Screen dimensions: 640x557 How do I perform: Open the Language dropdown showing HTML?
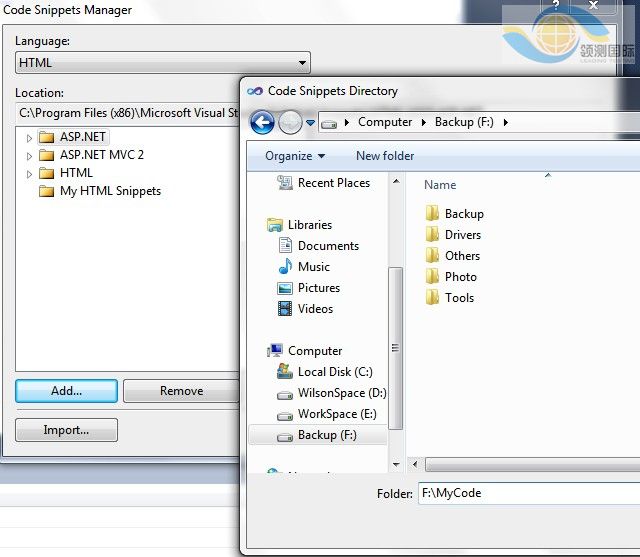click(163, 63)
